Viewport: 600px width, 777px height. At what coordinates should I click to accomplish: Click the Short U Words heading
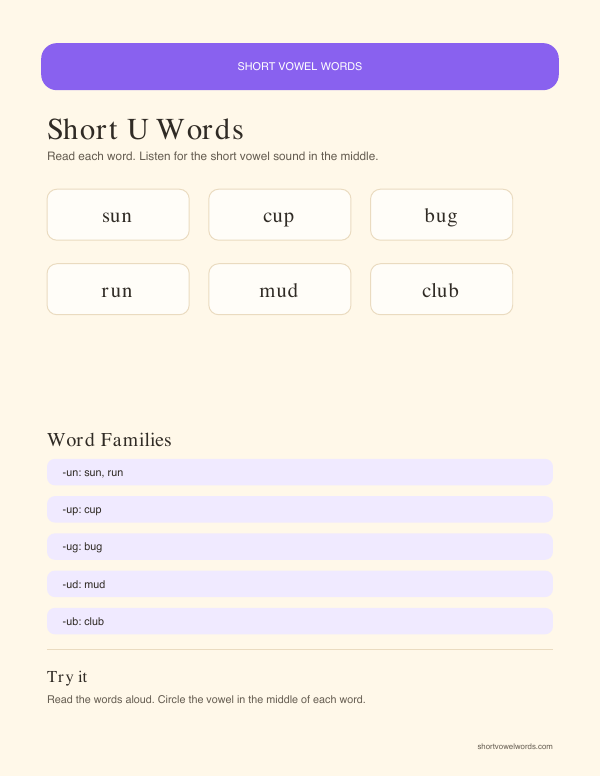[x=145, y=130]
